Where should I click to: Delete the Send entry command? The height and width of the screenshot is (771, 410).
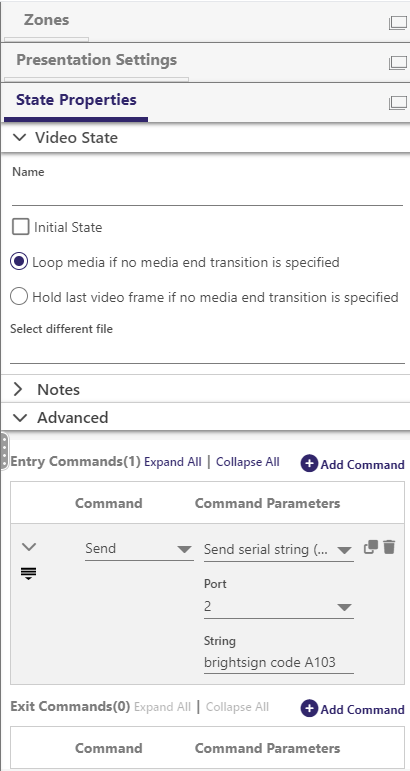point(389,547)
